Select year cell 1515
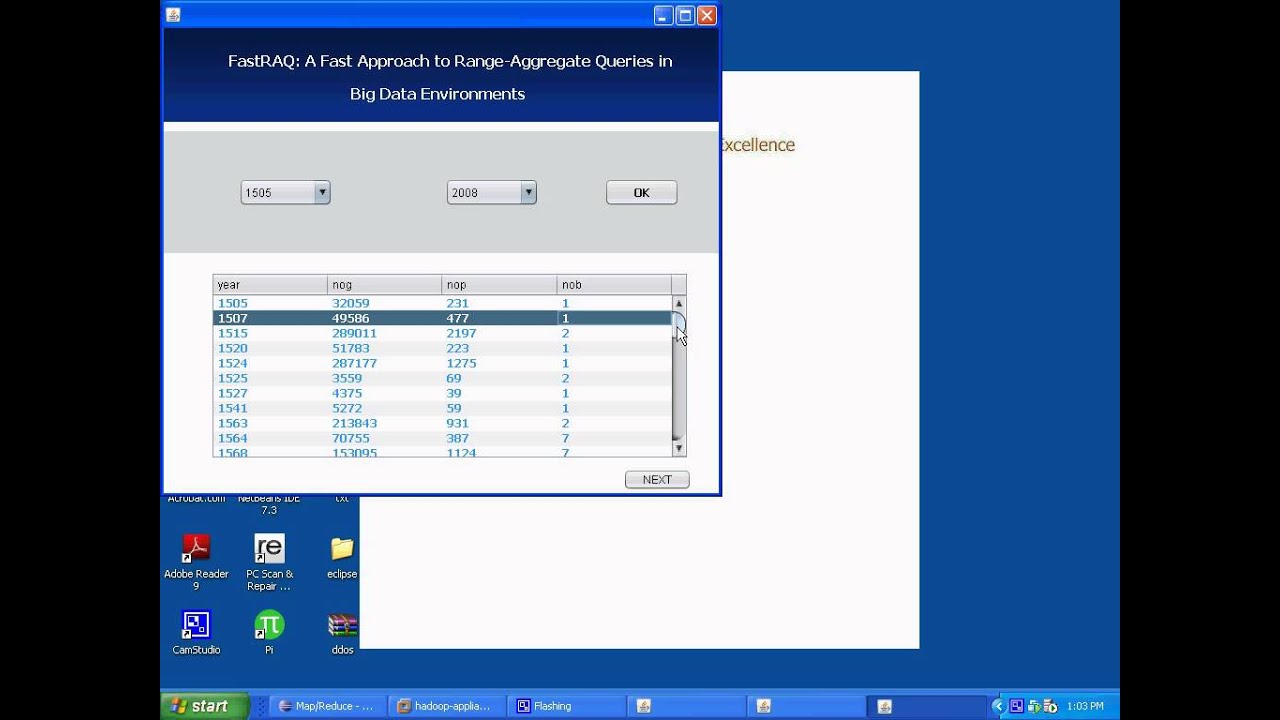This screenshot has height=720, width=1280. click(x=270, y=333)
